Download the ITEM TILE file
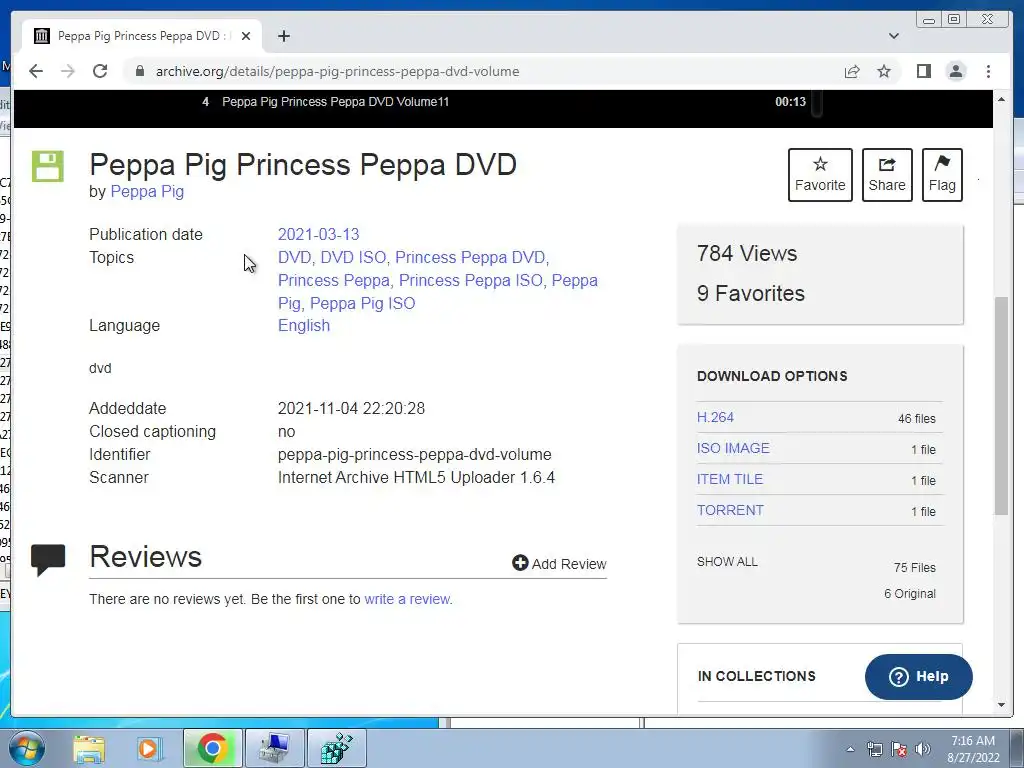 click(729, 479)
